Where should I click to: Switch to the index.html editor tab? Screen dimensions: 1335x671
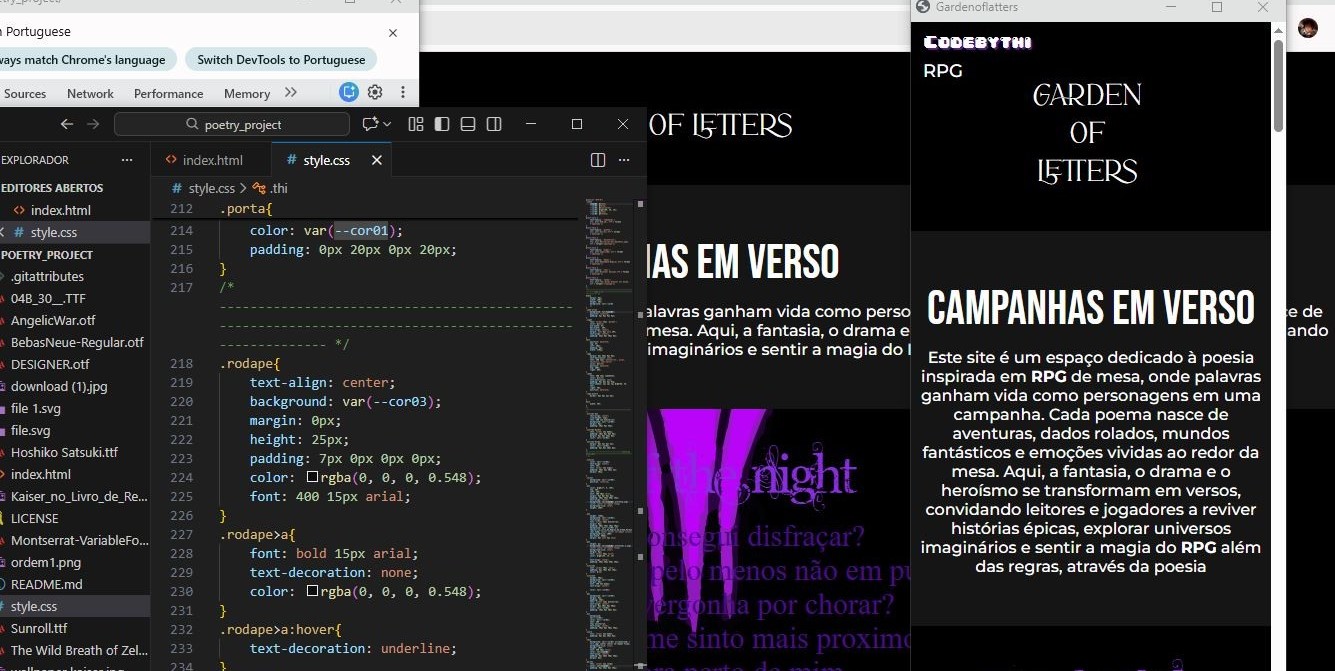click(210, 159)
